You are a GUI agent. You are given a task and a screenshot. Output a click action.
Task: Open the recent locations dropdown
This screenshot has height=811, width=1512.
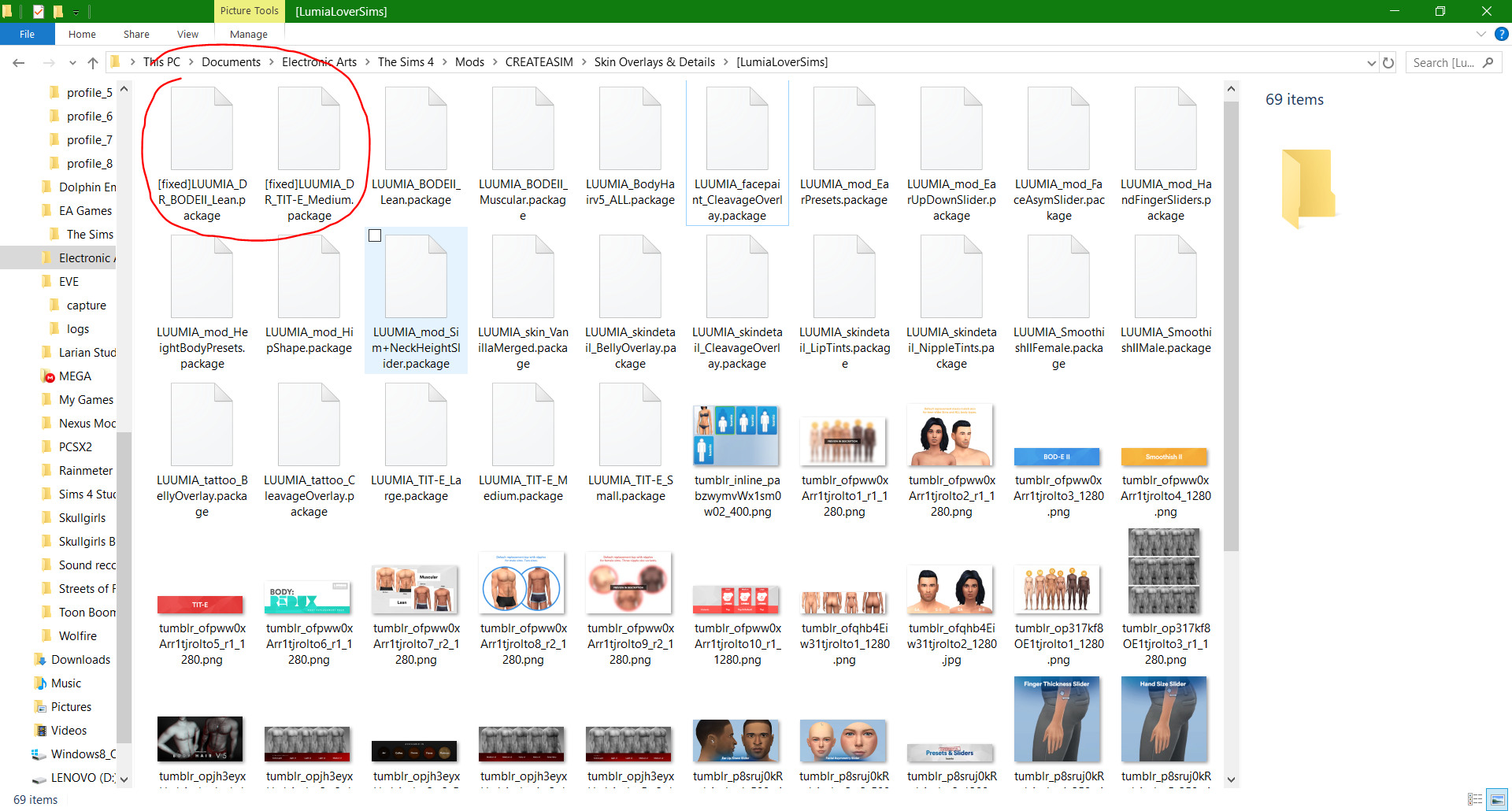(72, 62)
